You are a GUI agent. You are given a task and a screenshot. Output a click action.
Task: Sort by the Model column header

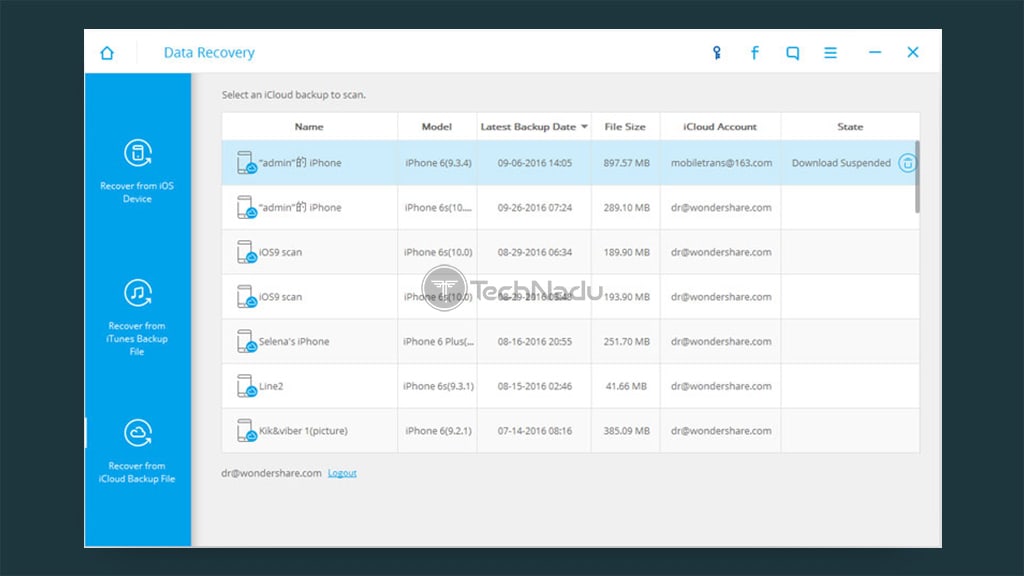pyautogui.click(x=437, y=127)
